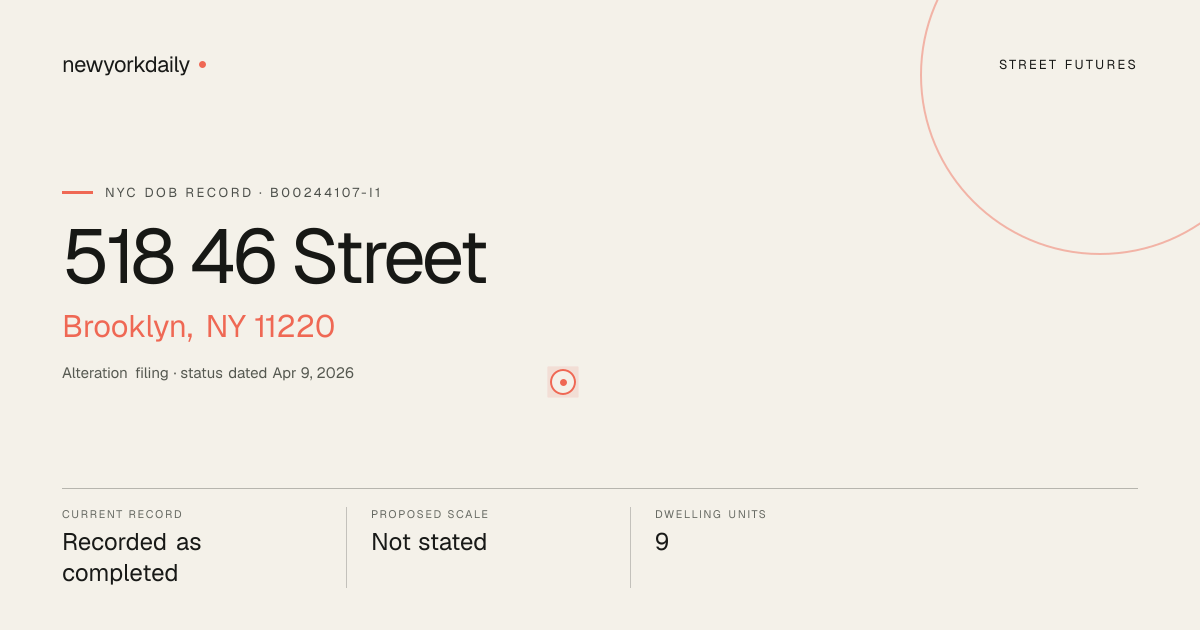Click the Brooklyn, NY 11220 text

click(198, 327)
